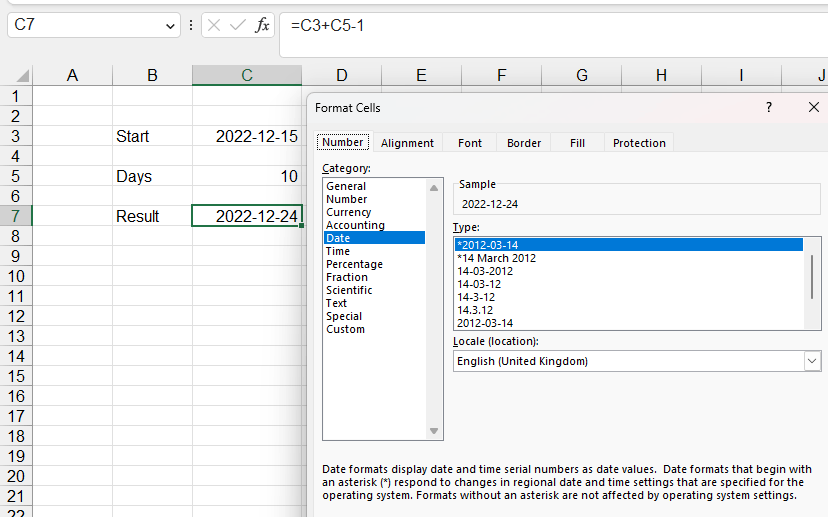Click the Select All corner triangle
828x517 pixels.
22,76
